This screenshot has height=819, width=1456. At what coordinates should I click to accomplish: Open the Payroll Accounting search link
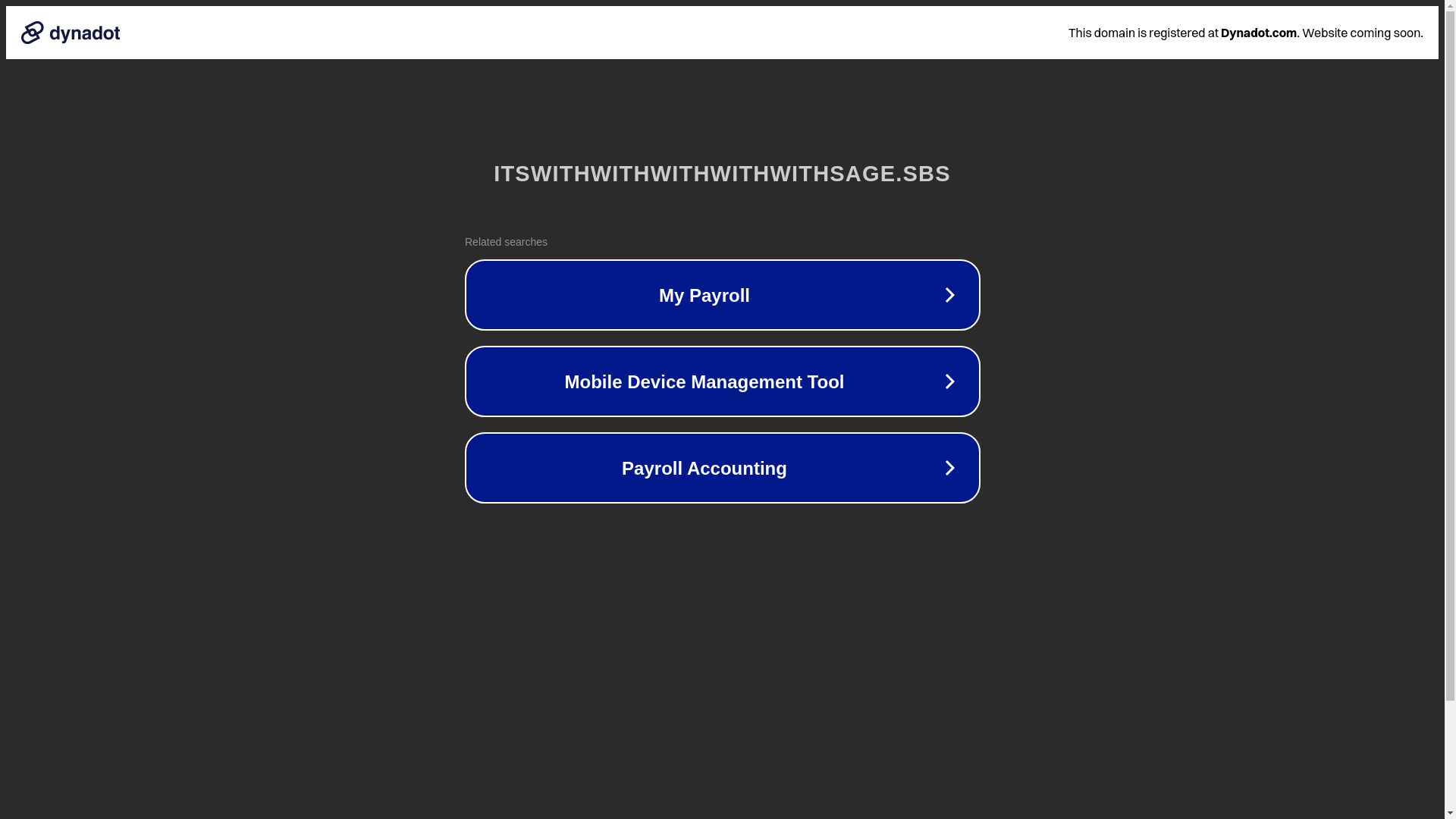click(722, 468)
